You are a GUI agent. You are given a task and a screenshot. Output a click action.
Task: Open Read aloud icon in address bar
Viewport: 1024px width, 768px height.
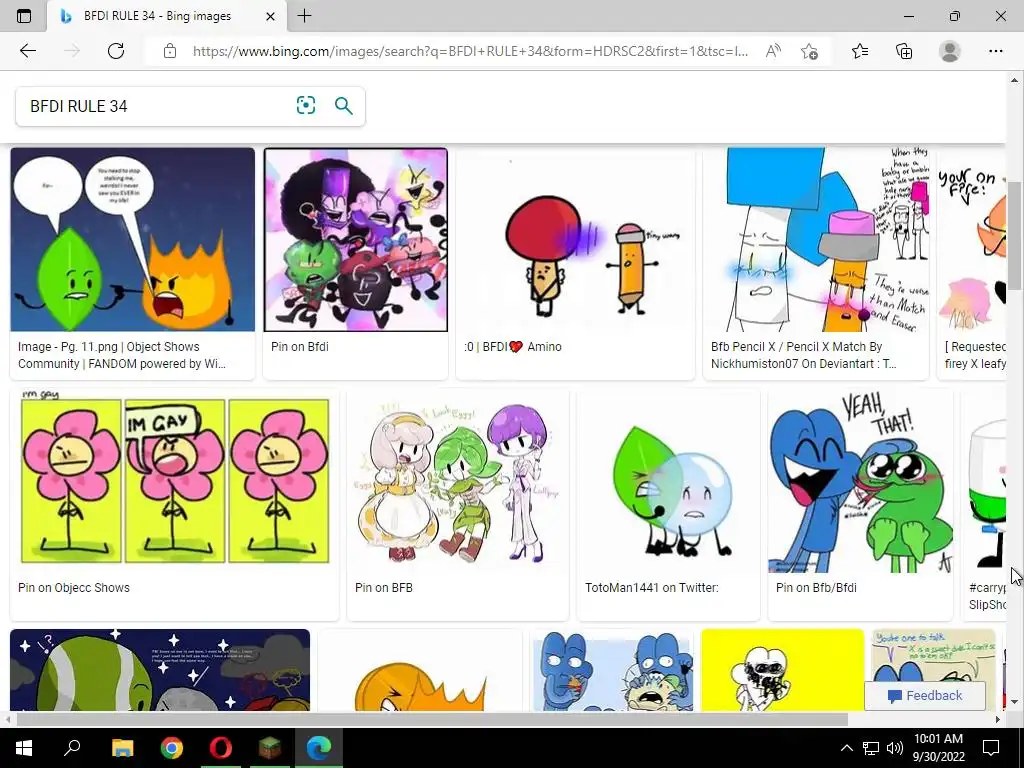[x=773, y=51]
